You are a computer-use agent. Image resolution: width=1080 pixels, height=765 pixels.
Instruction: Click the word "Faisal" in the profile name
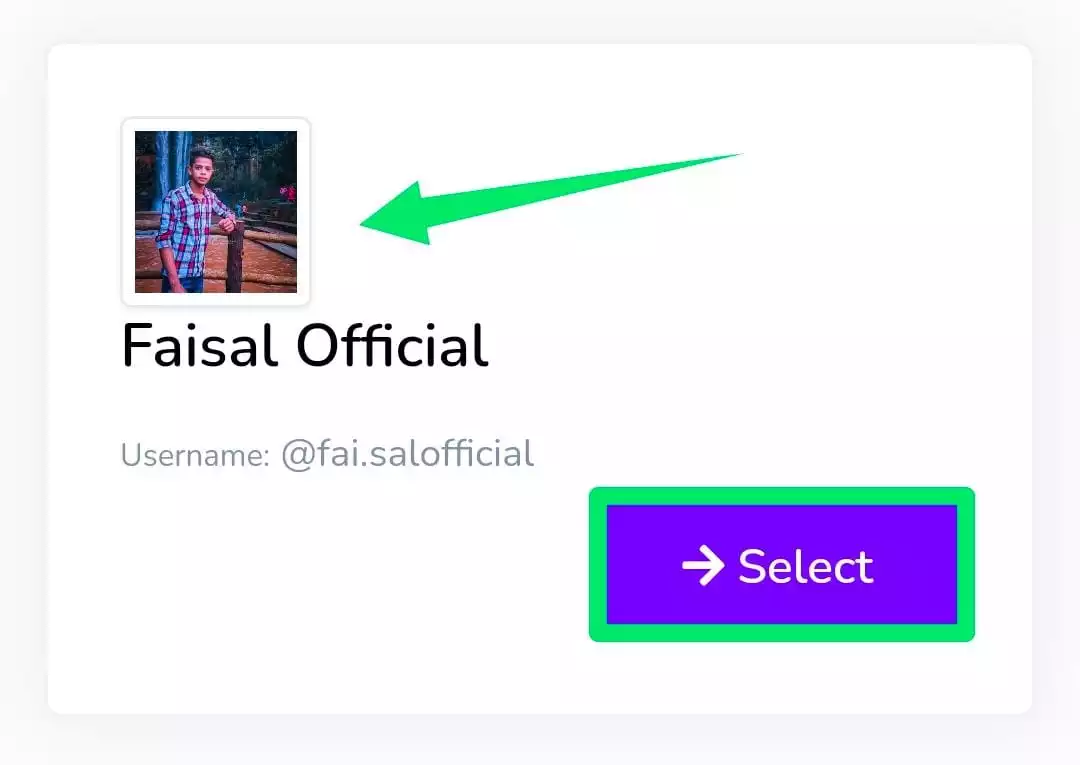pyautogui.click(x=200, y=344)
